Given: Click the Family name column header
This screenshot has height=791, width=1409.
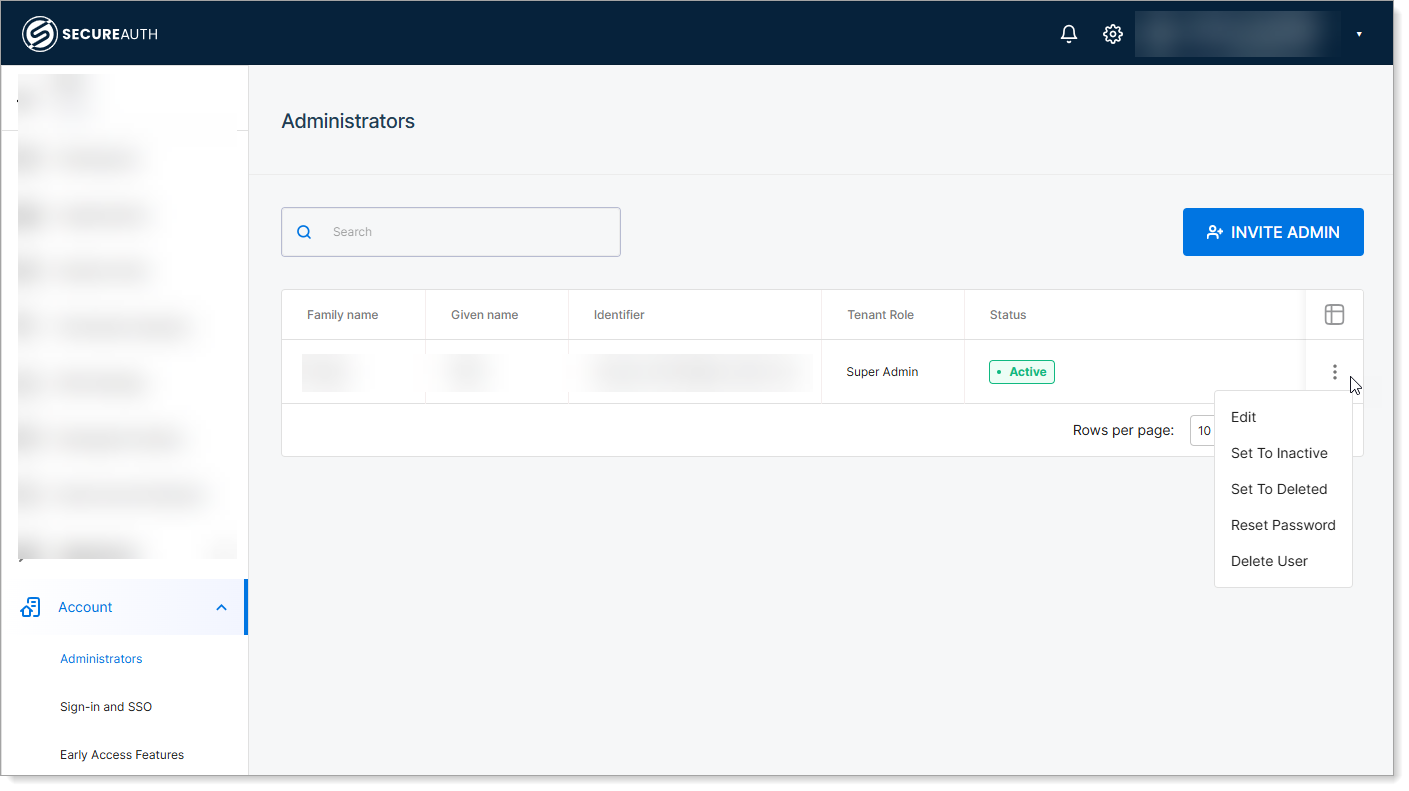Looking at the screenshot, I should pos(342,315).
